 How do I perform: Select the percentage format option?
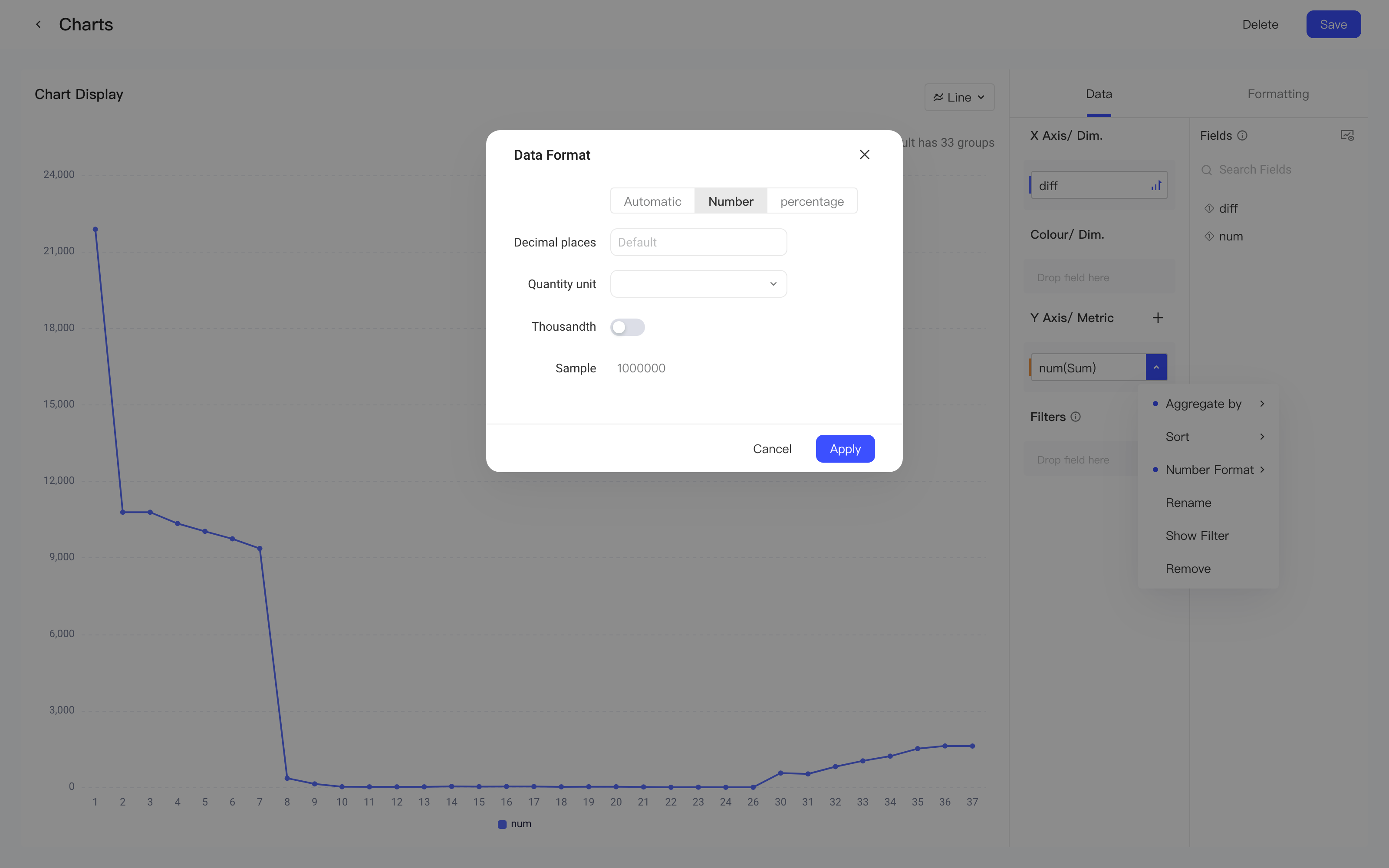812,201
